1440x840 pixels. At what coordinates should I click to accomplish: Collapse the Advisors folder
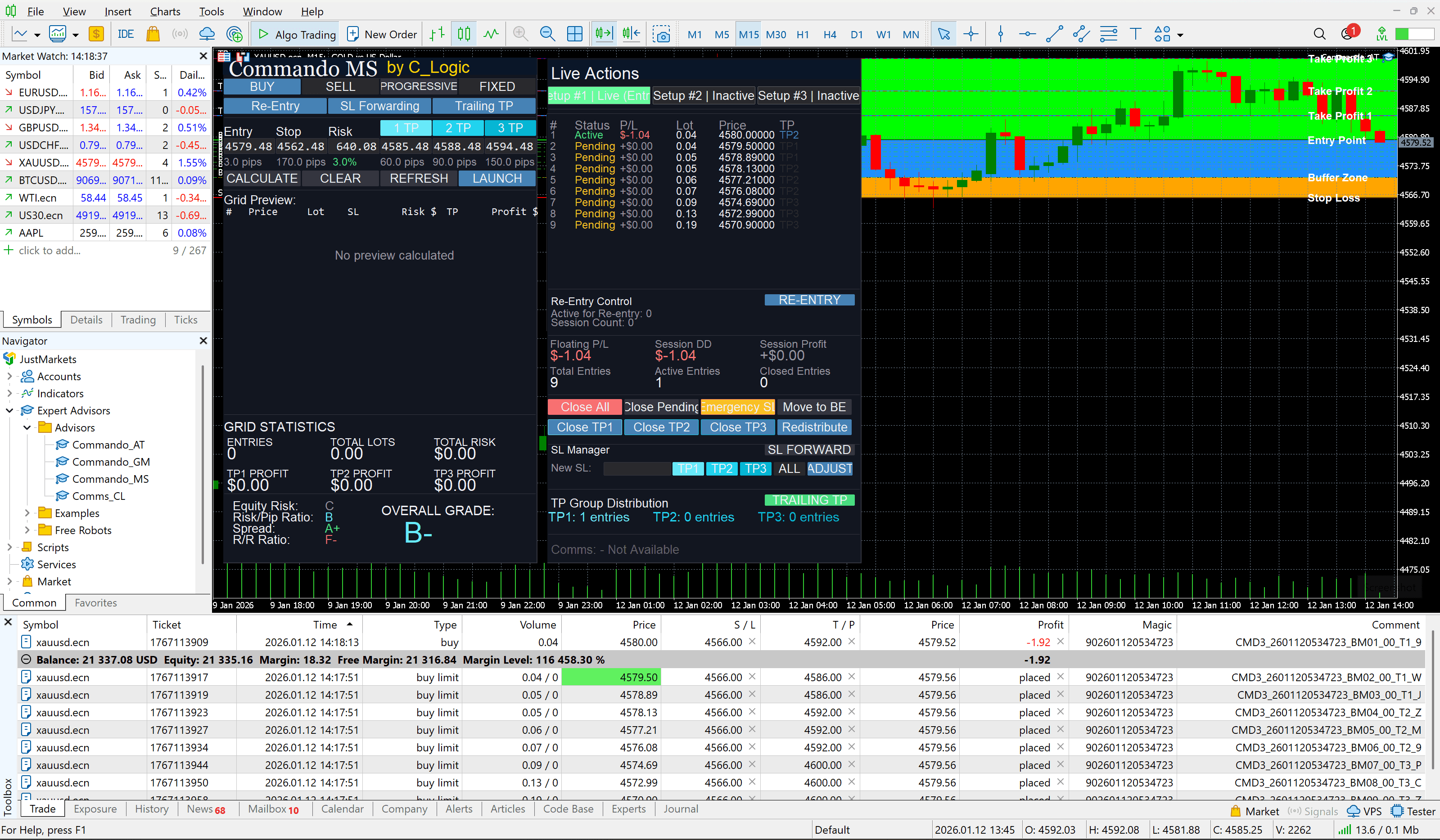[x=27, y=428]
